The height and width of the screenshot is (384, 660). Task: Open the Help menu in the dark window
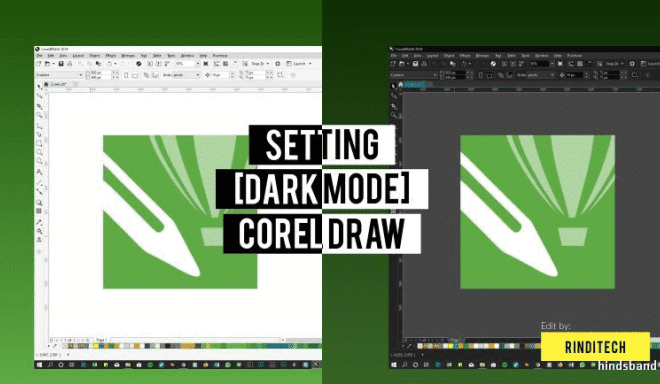coord(558,56)
